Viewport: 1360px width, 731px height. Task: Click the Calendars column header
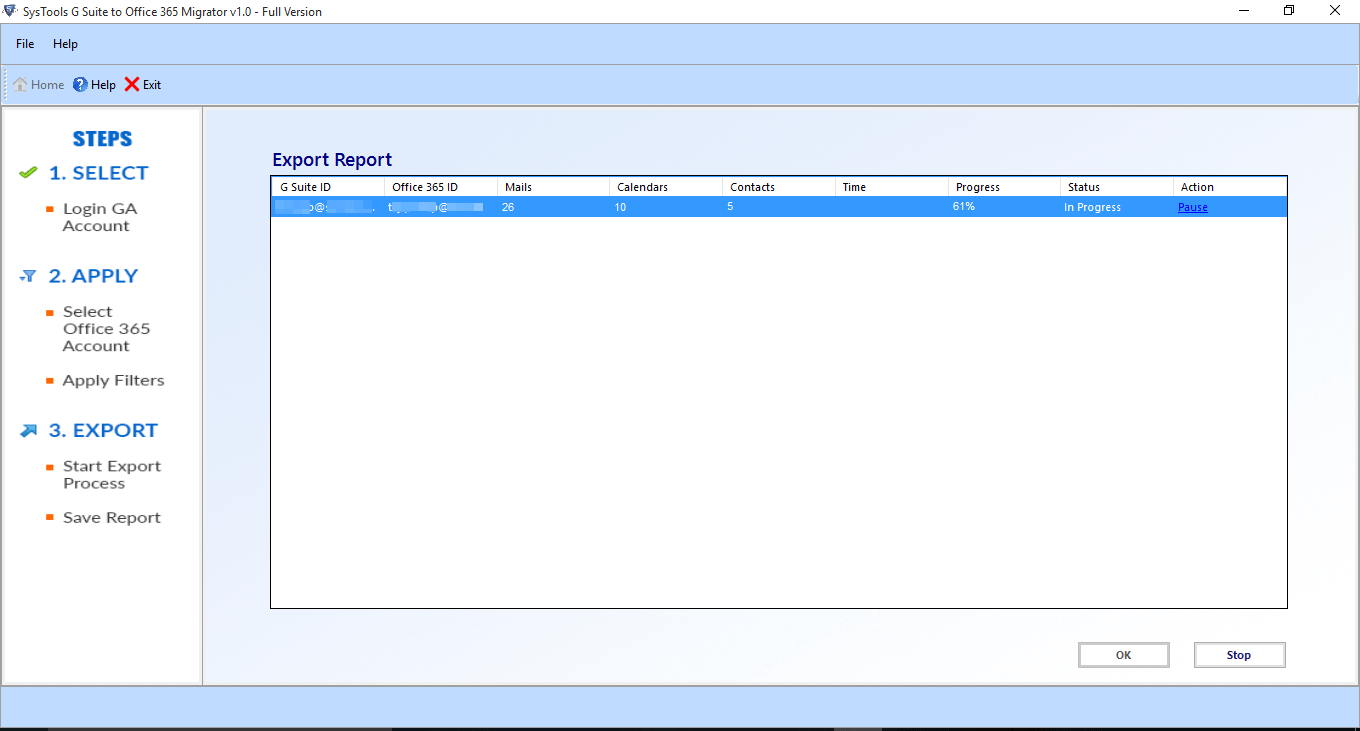666,187
